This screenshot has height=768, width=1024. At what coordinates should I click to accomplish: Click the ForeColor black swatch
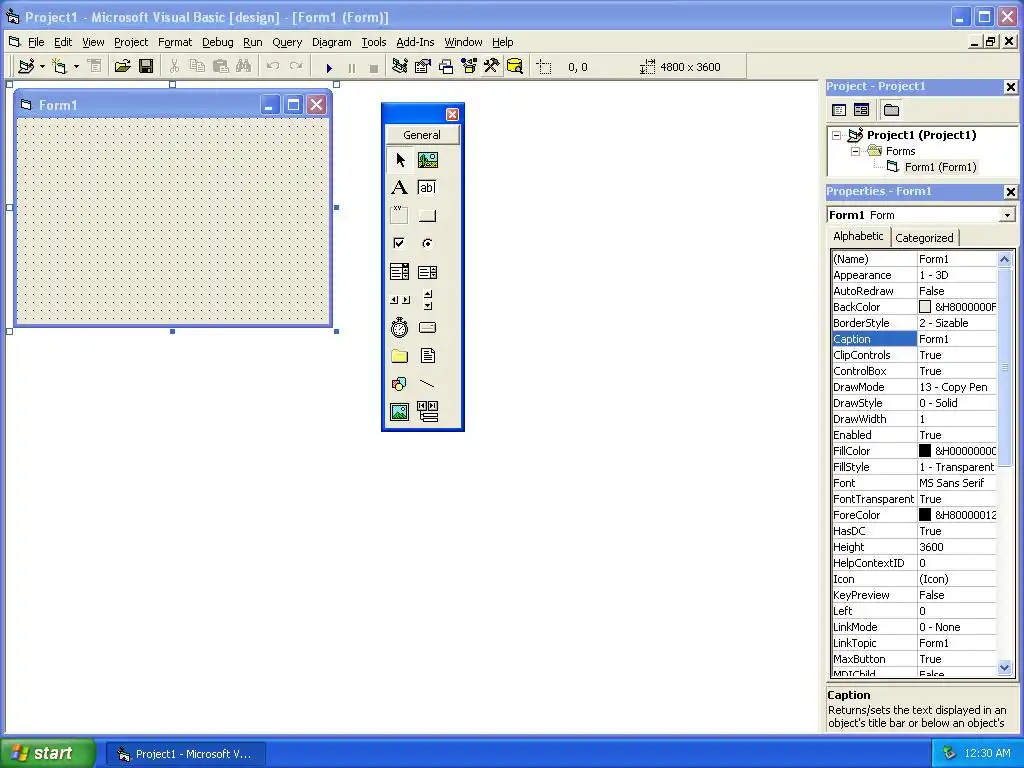tap(925, 515)
